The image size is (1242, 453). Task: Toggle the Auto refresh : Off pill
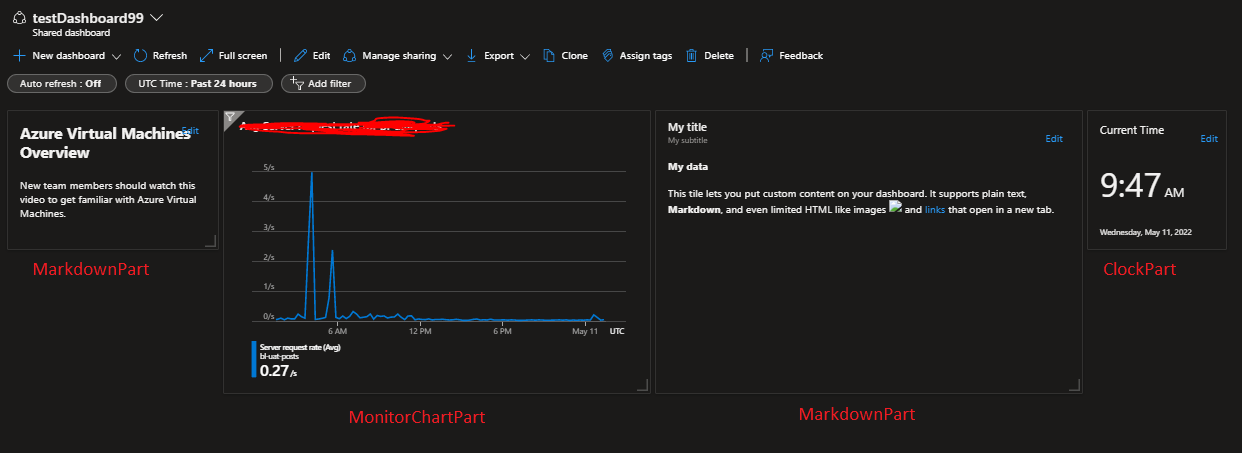point(62,84)
